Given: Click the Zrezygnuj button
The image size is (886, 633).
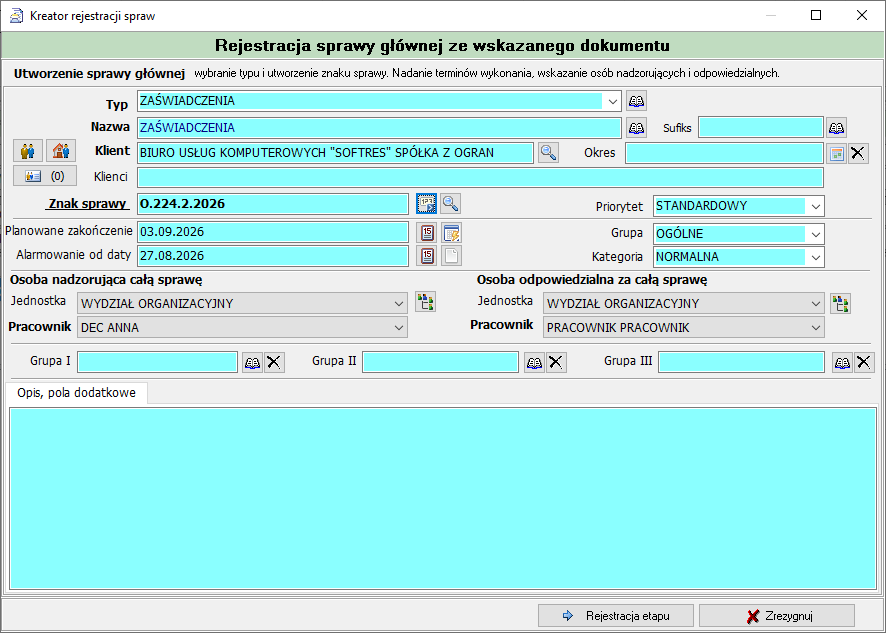Looking at the screenshot, I should coord(777,615).
